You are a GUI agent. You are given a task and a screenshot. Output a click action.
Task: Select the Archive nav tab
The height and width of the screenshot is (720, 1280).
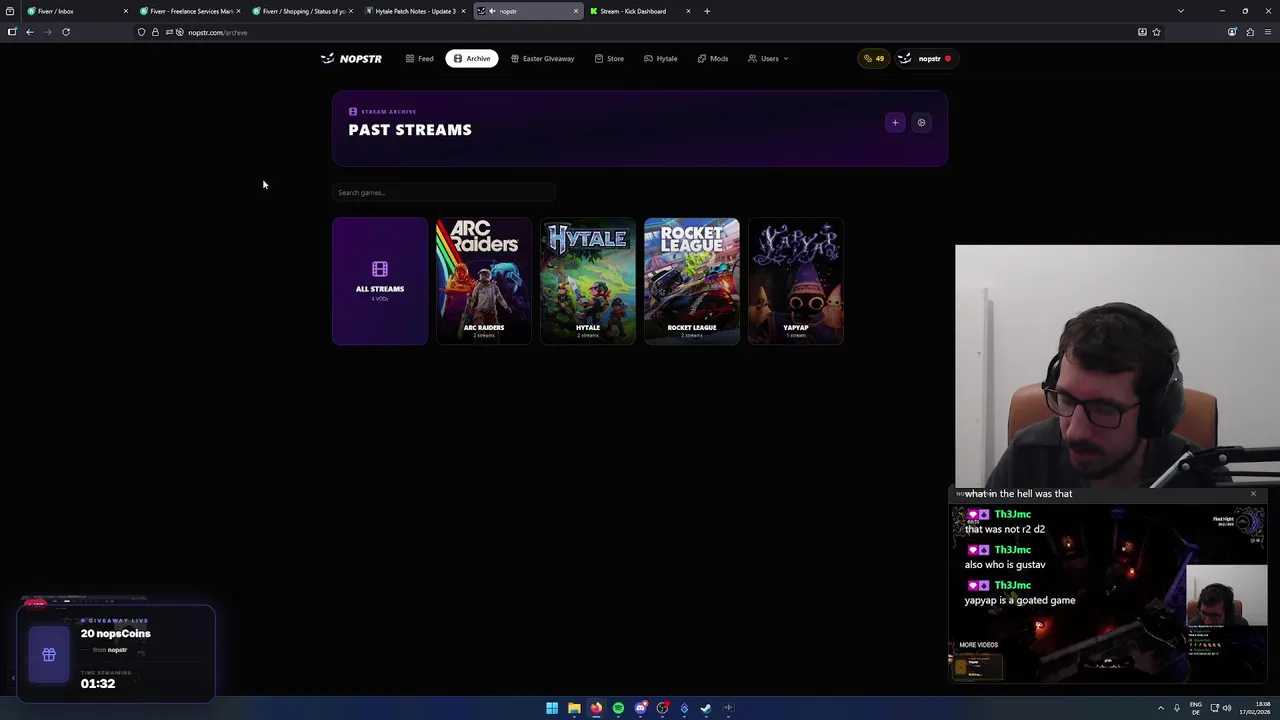pyautogui.click(x=472, y=59)
